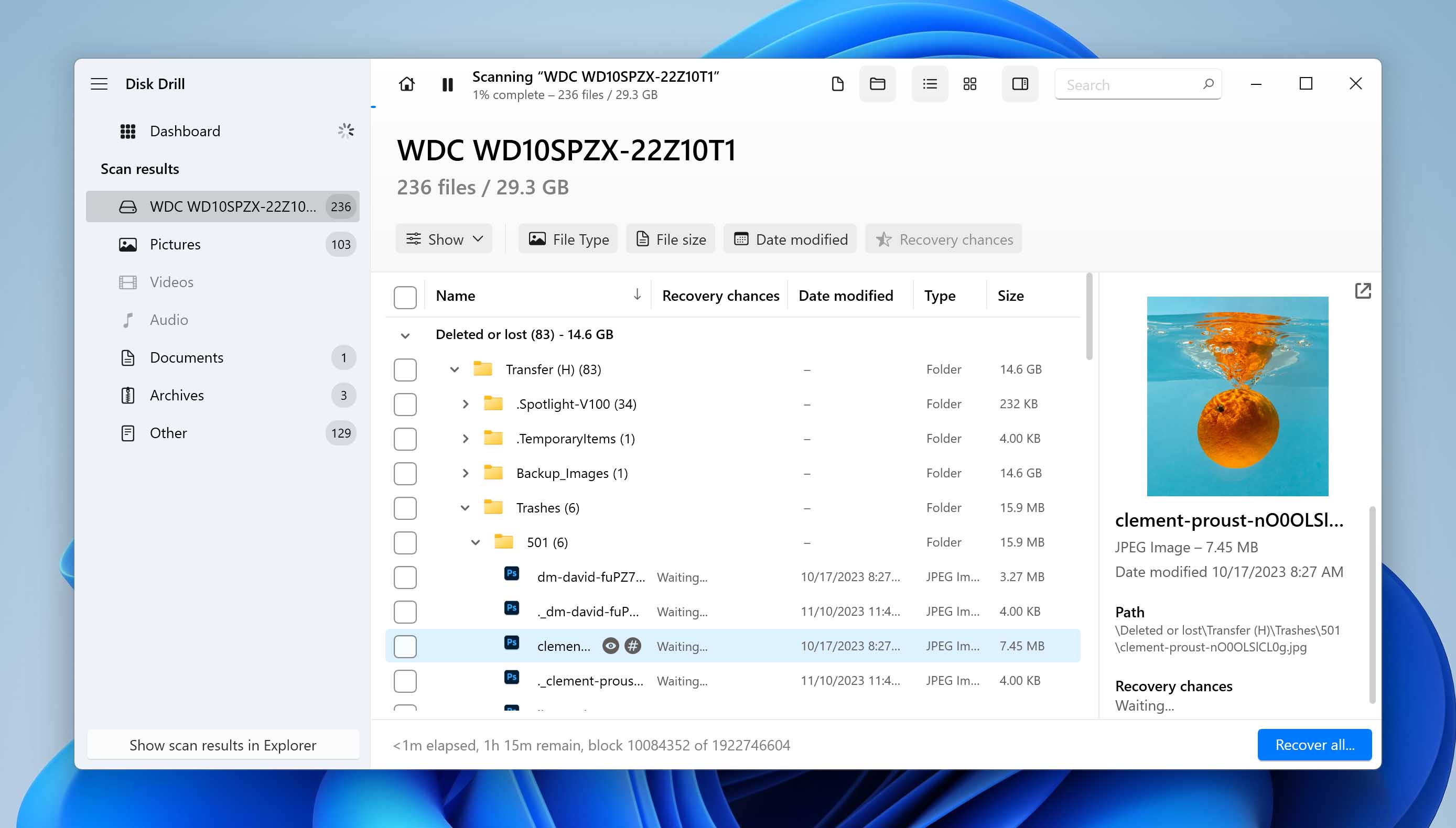Click Show scan results in Explorer
Image resolution: width=1456 pixels, height=828 pixels.
[x=223, y=745]
